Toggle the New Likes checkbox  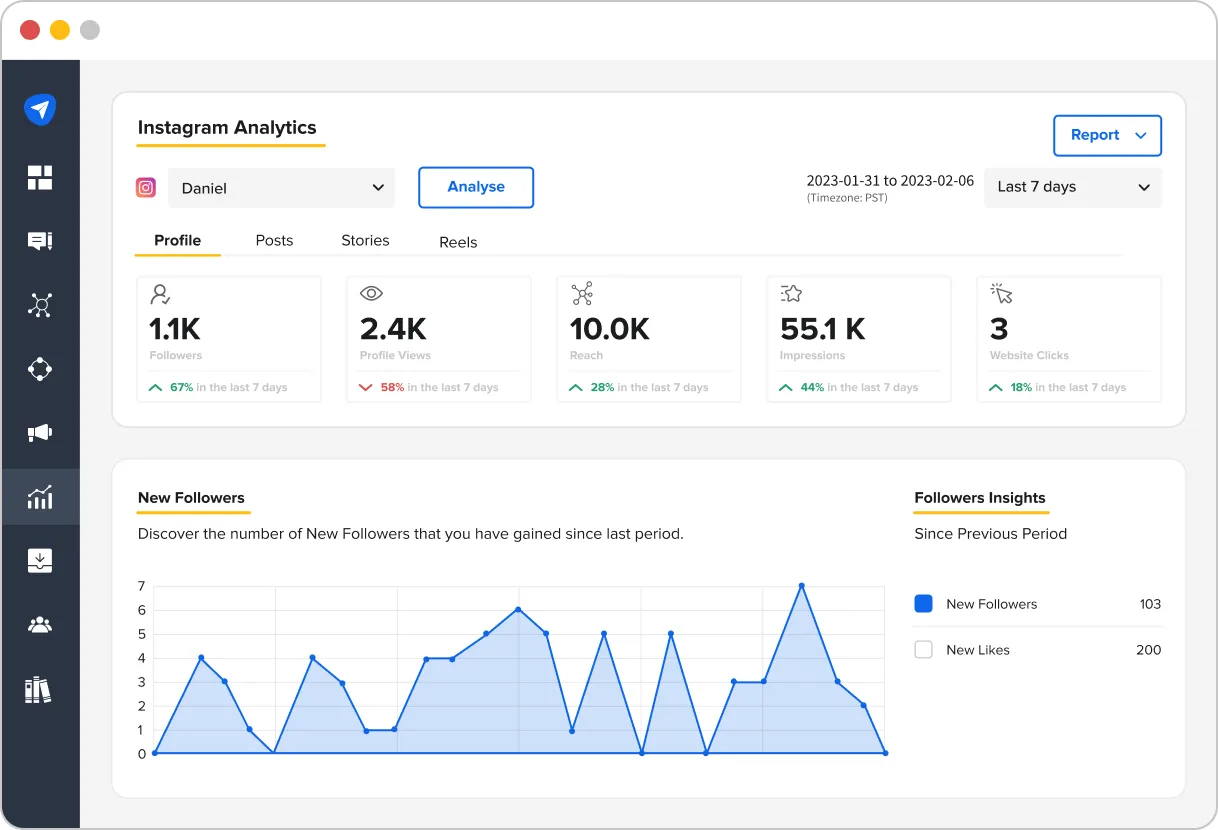924,650
